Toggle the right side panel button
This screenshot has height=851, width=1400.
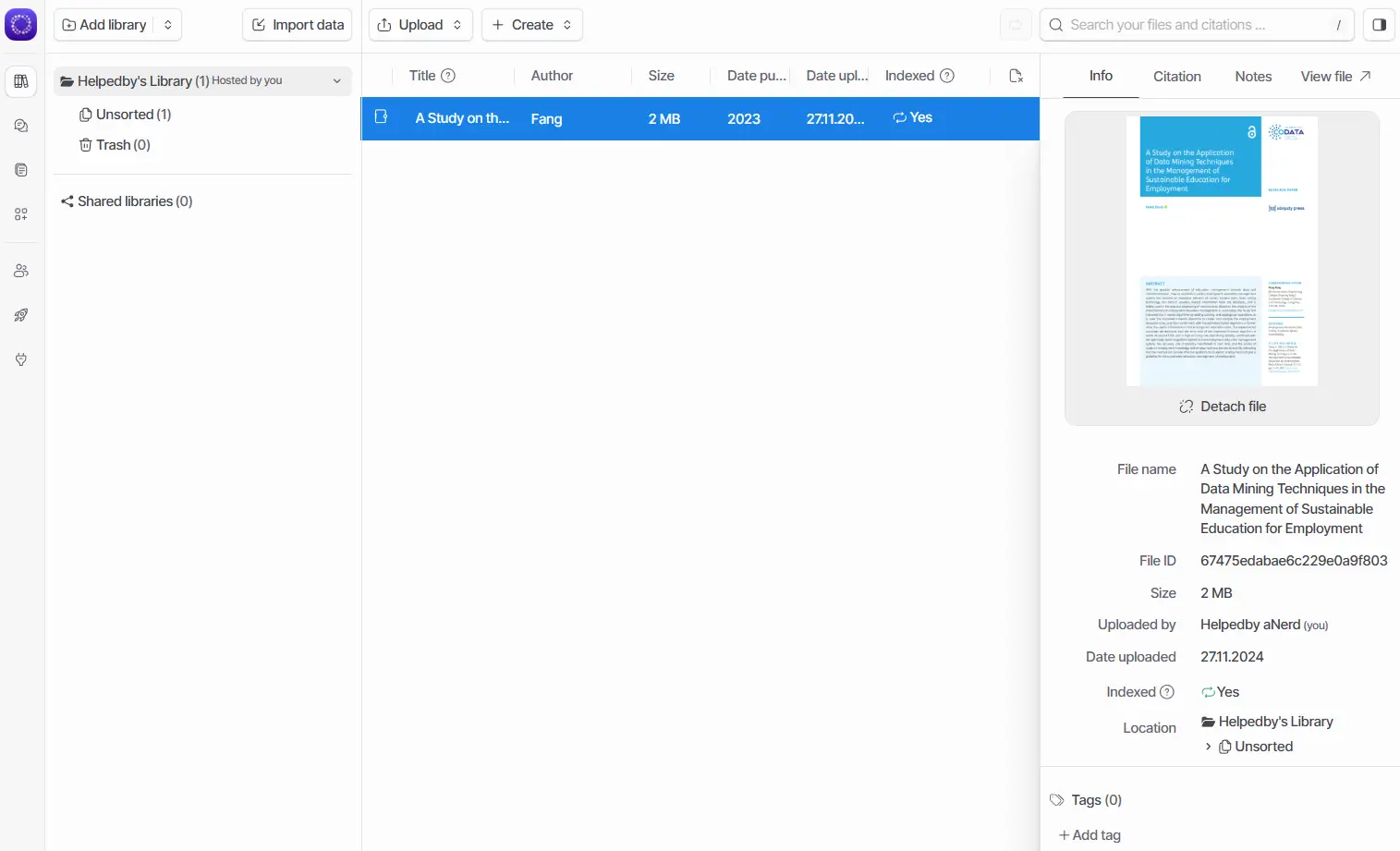tap(1379, 25)
